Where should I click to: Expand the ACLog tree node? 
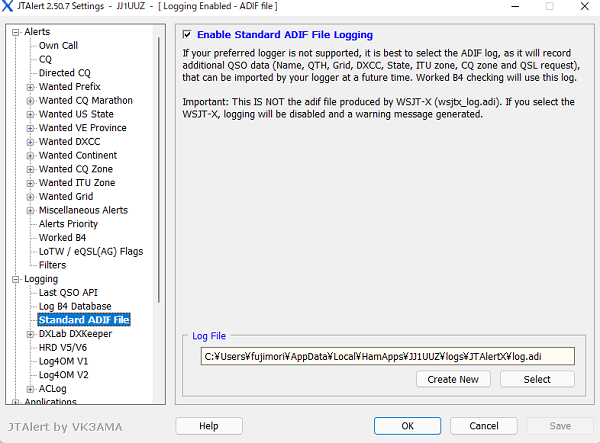coord(30,389)
